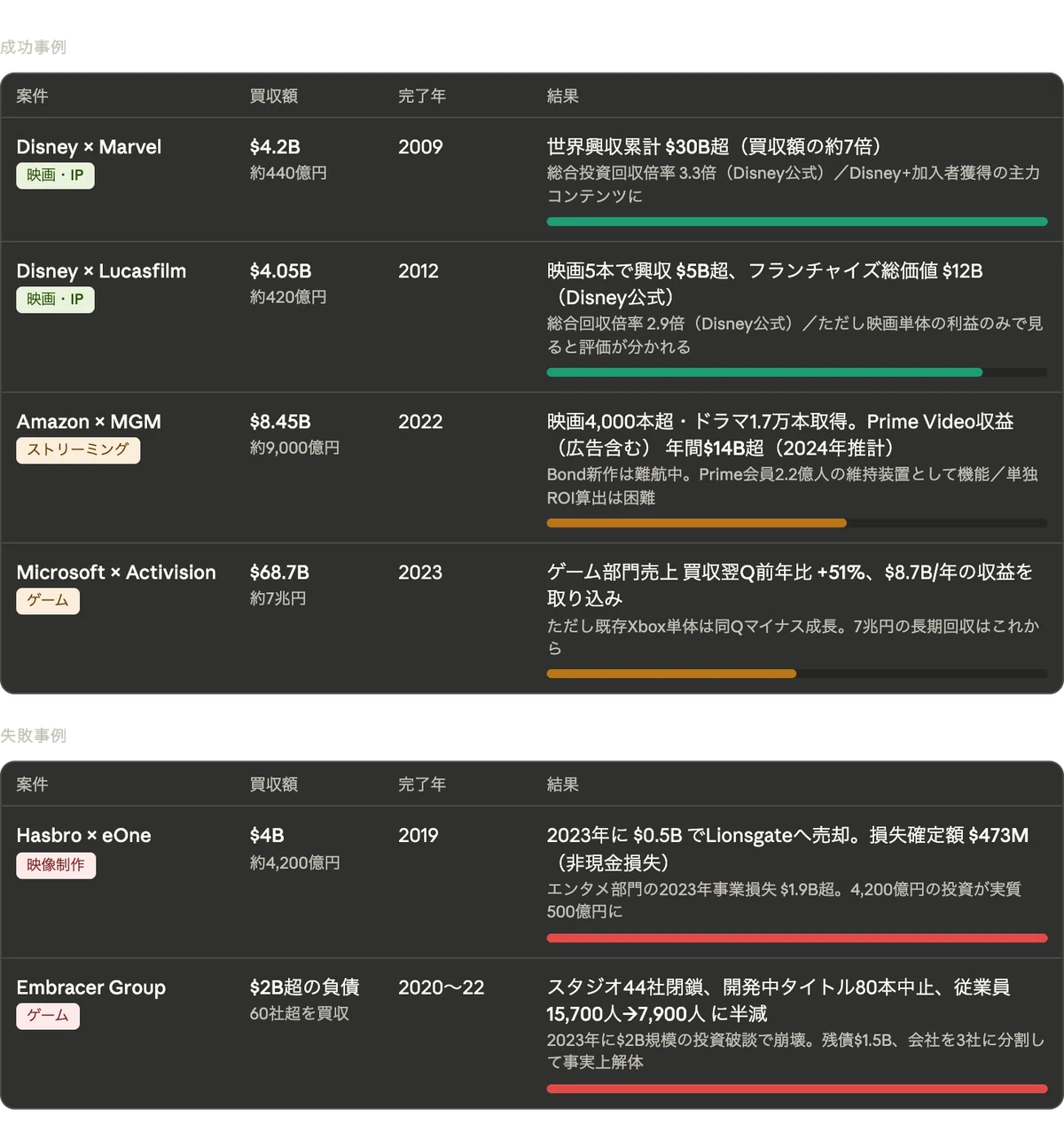The image size is (1064, 1139).
Task: Click the 結果 column header in failure table
Action: [563, 784]
